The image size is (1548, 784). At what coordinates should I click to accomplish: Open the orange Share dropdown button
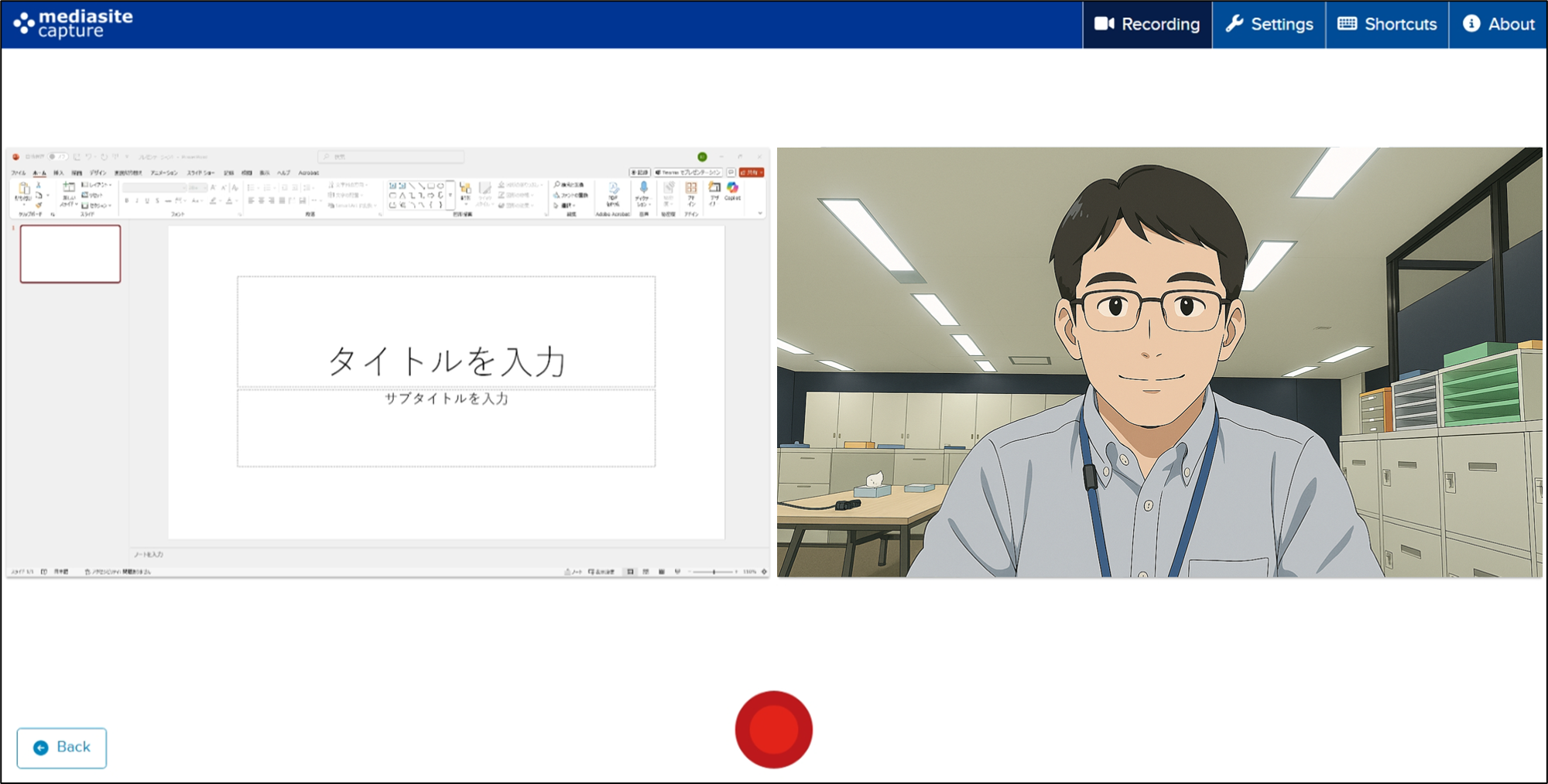coord(752,173)
